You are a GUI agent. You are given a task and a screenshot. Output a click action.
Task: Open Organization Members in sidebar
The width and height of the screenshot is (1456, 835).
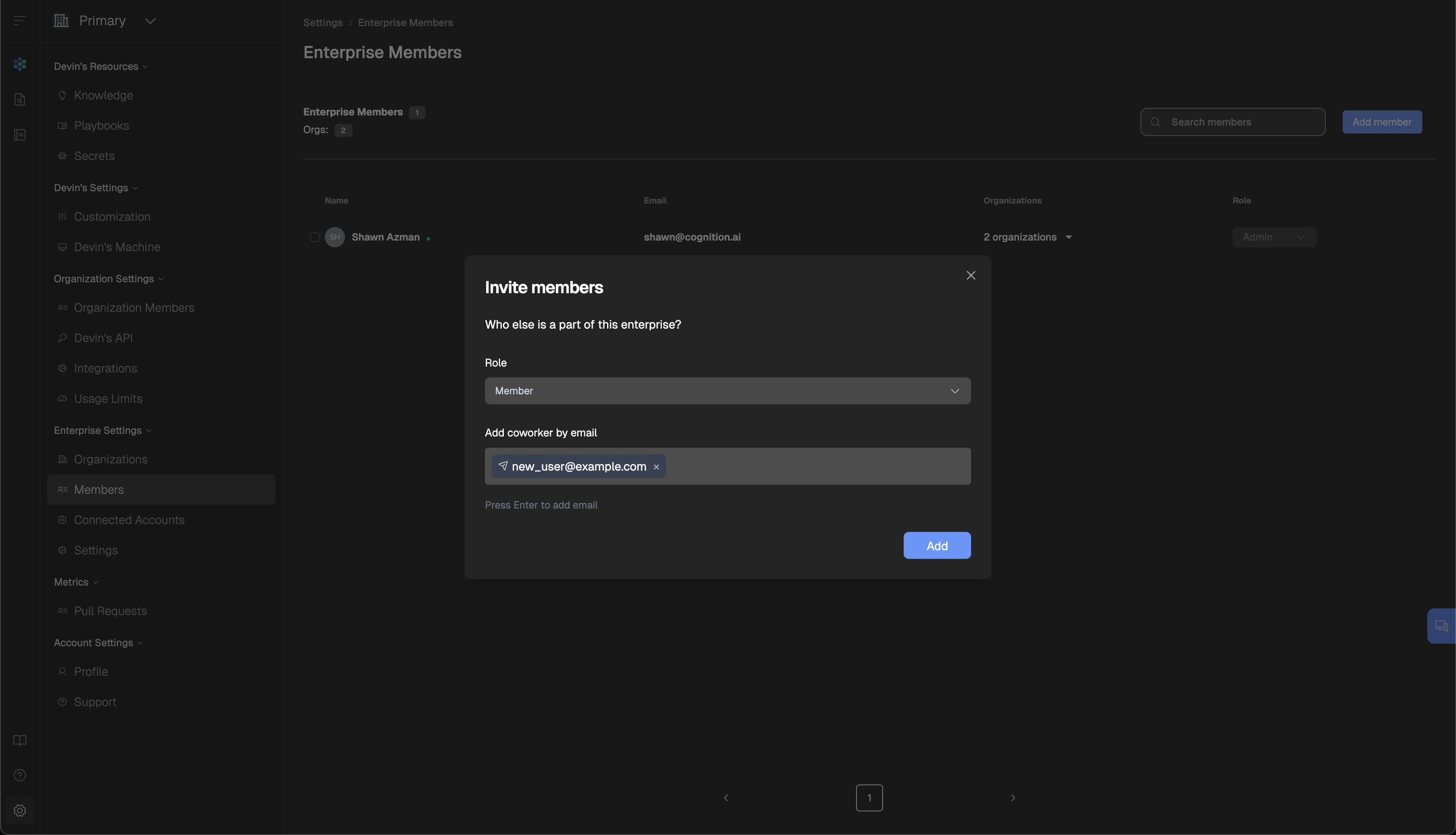pos(134,308)
